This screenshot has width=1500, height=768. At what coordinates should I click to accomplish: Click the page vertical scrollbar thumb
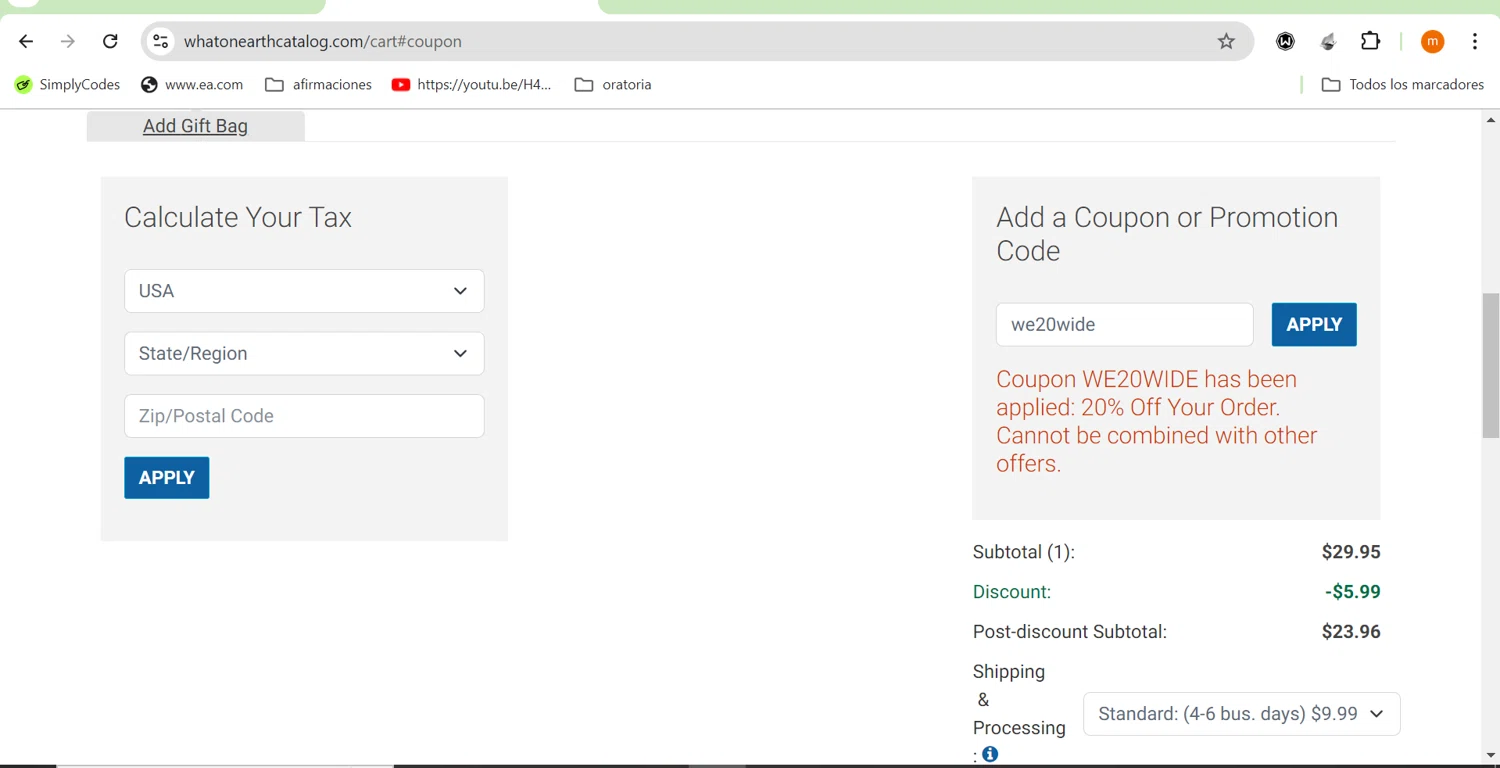coord(1490,365)
